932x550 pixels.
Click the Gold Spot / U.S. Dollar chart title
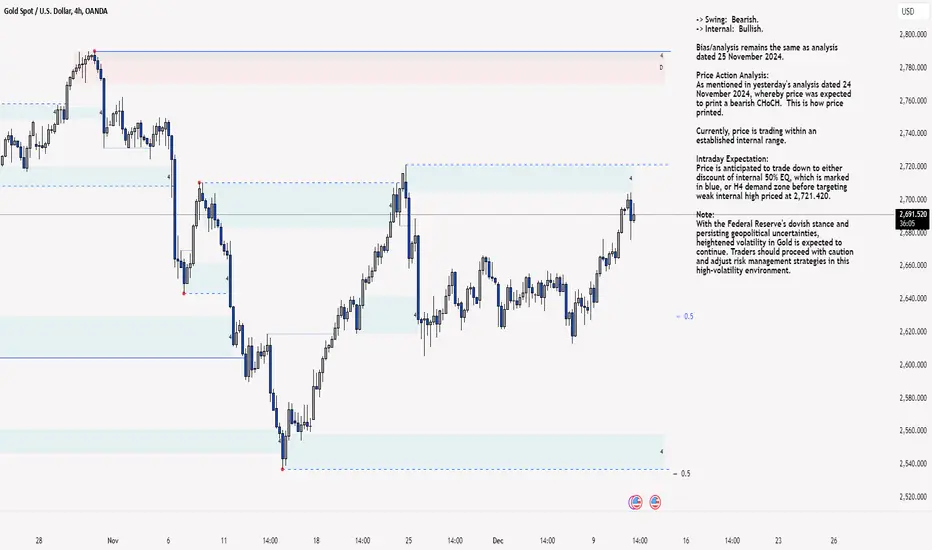(55, 11)
